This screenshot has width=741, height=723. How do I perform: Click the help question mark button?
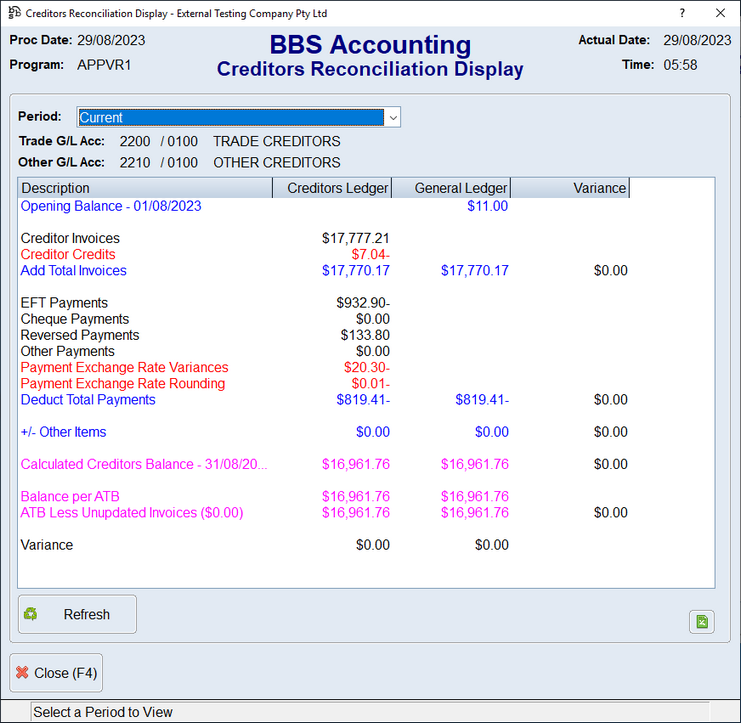(682, 13)
